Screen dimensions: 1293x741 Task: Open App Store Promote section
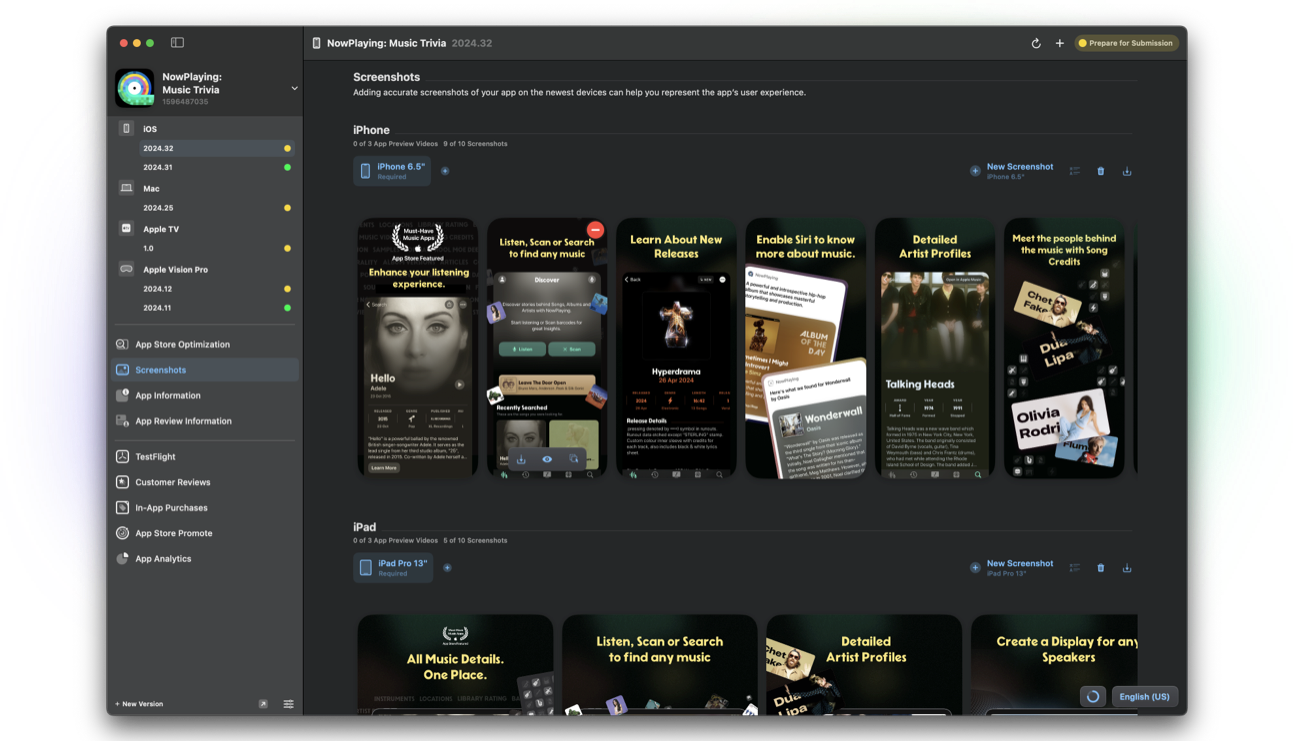(x=205, y=533)
